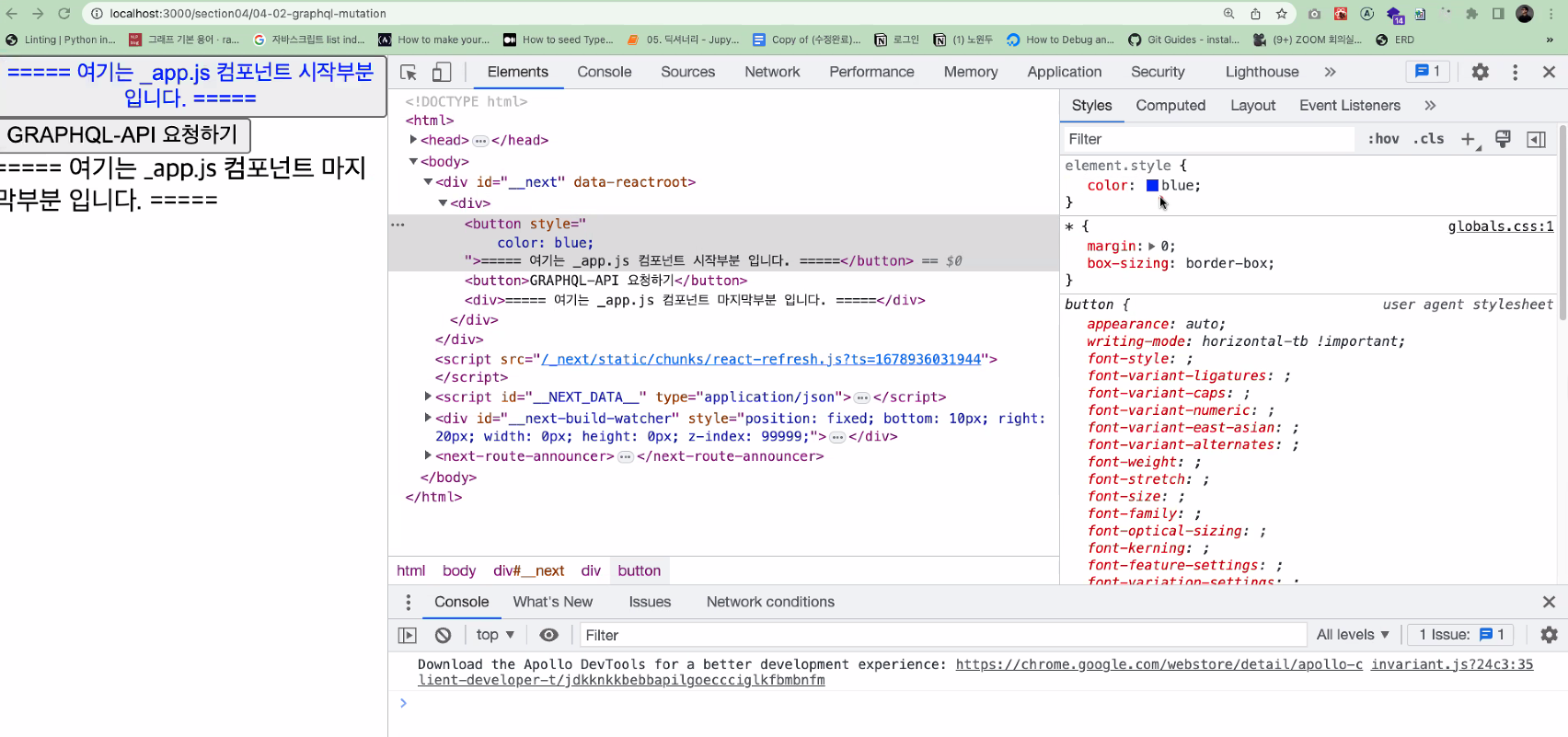Select the body breadcrumb
The image size is (1568, 737).
pos(459,570)
